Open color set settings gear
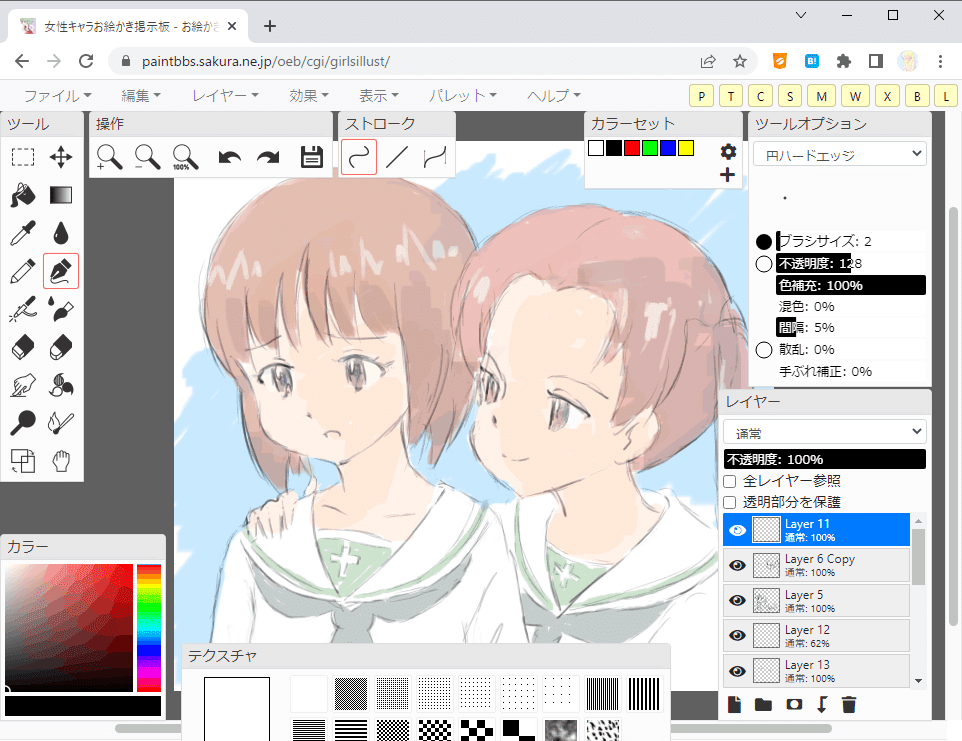The height and width of the screenshot is (741, 962). click(x=728, y=151)
